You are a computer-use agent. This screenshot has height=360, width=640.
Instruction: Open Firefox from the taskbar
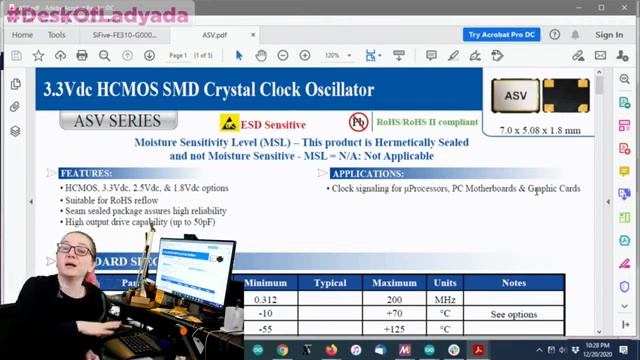(331, 350)
